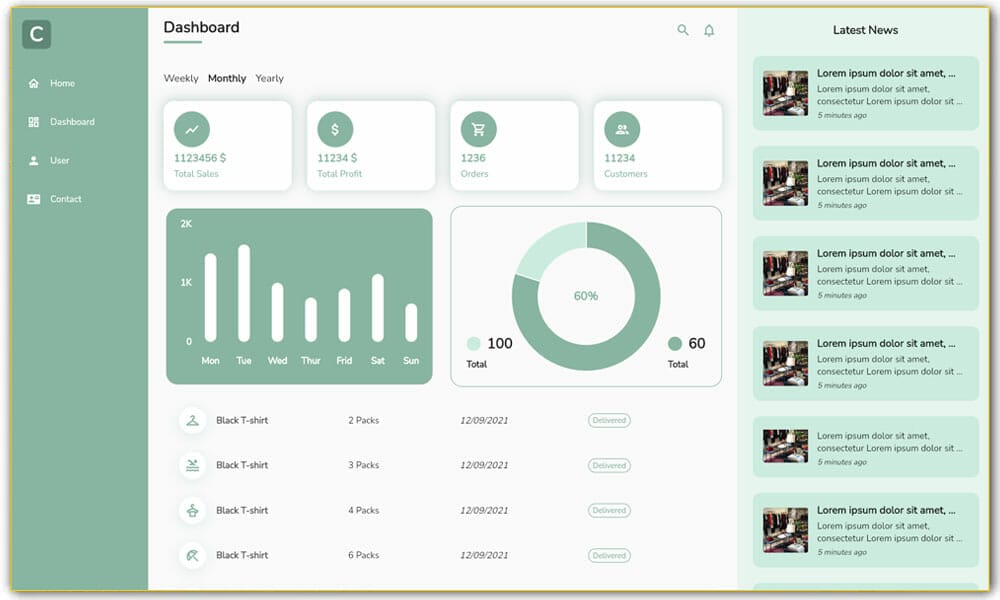Image resolution: width=1000 pixels, height=600 pixels.
Task: Click the thumbnail image of the second news item
Action: point(785,182)
